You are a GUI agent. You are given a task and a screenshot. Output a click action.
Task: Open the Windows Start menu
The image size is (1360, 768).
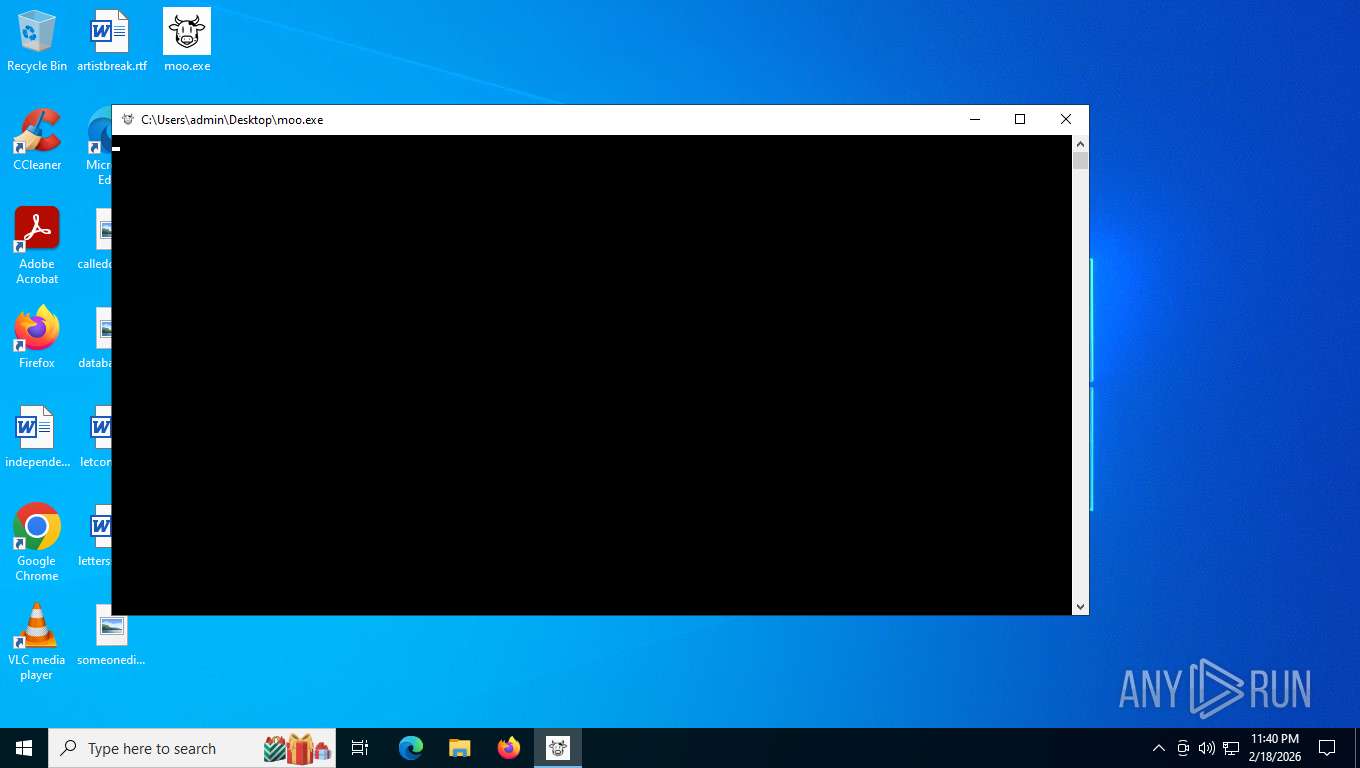[x=24, y=748]
